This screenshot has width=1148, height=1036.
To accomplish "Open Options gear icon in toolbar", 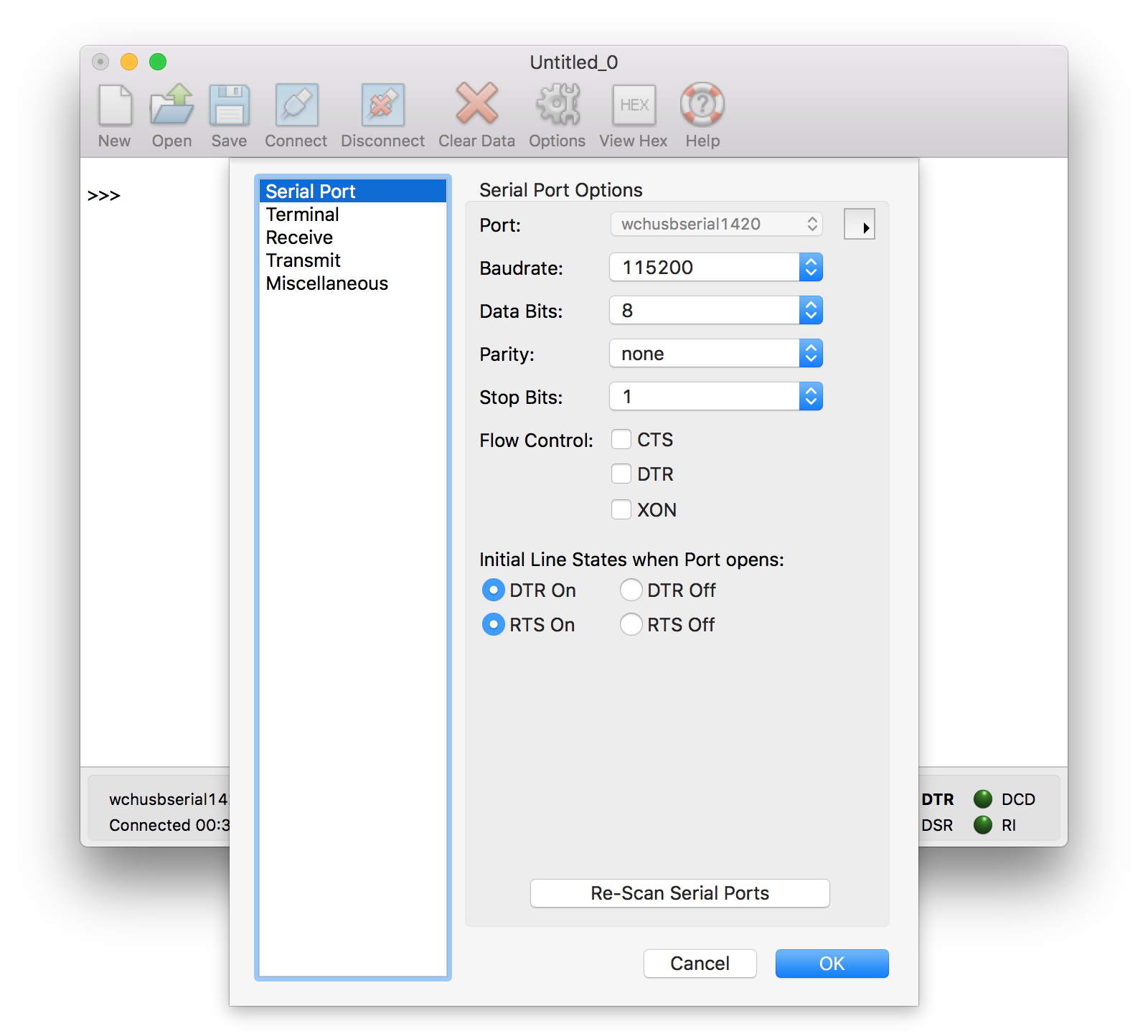I will tap(557, 105).
